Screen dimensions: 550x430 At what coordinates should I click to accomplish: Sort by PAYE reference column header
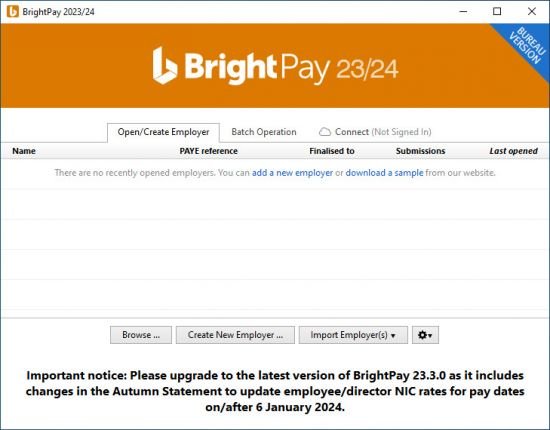click(x=208, y=151)
